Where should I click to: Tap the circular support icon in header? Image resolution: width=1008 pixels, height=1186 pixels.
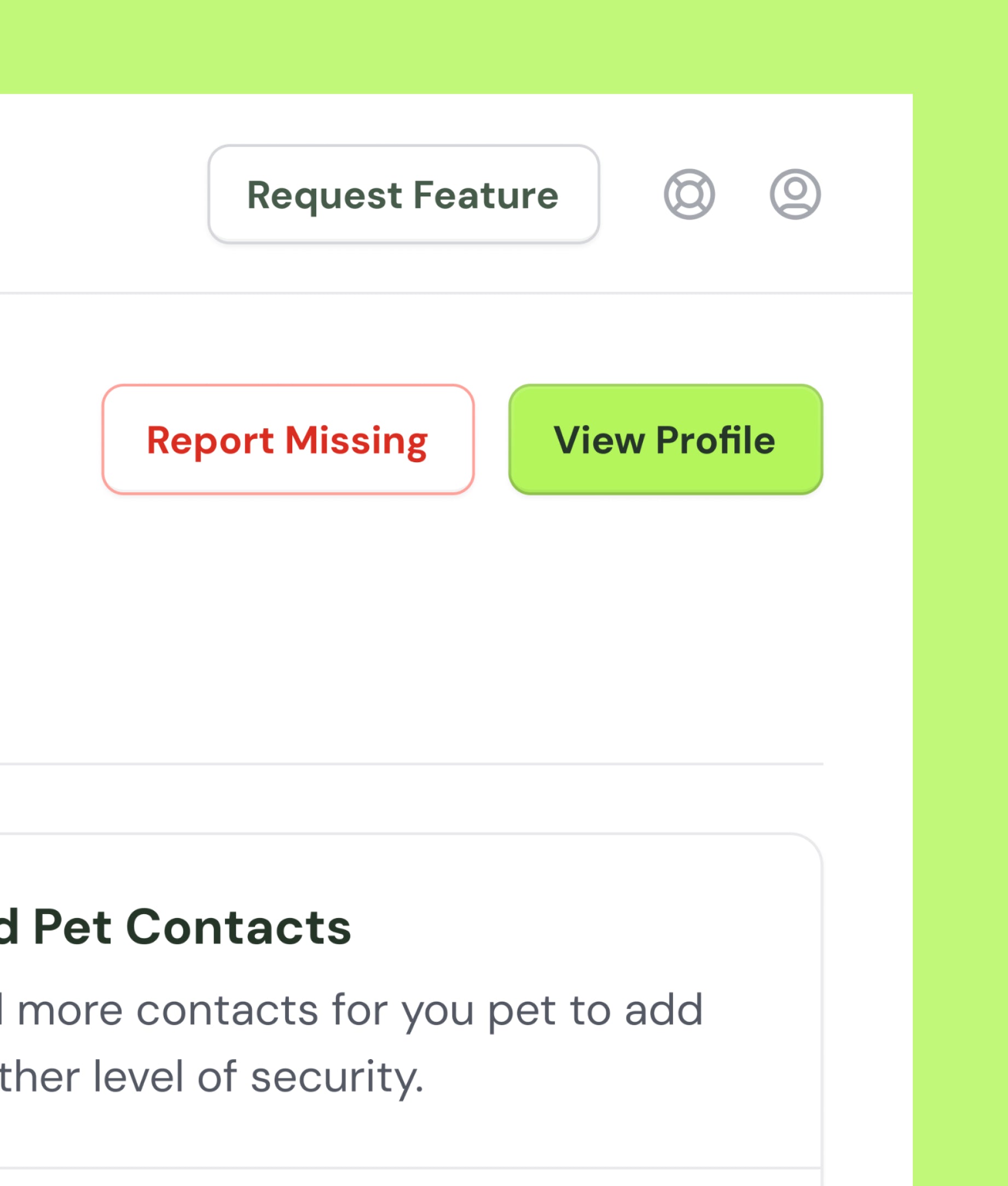688,194
